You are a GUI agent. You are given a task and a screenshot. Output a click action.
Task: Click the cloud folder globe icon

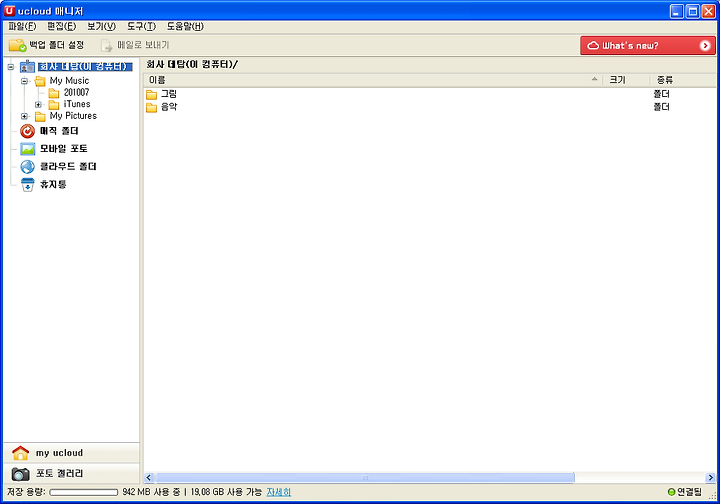click(x=28, y=167)
